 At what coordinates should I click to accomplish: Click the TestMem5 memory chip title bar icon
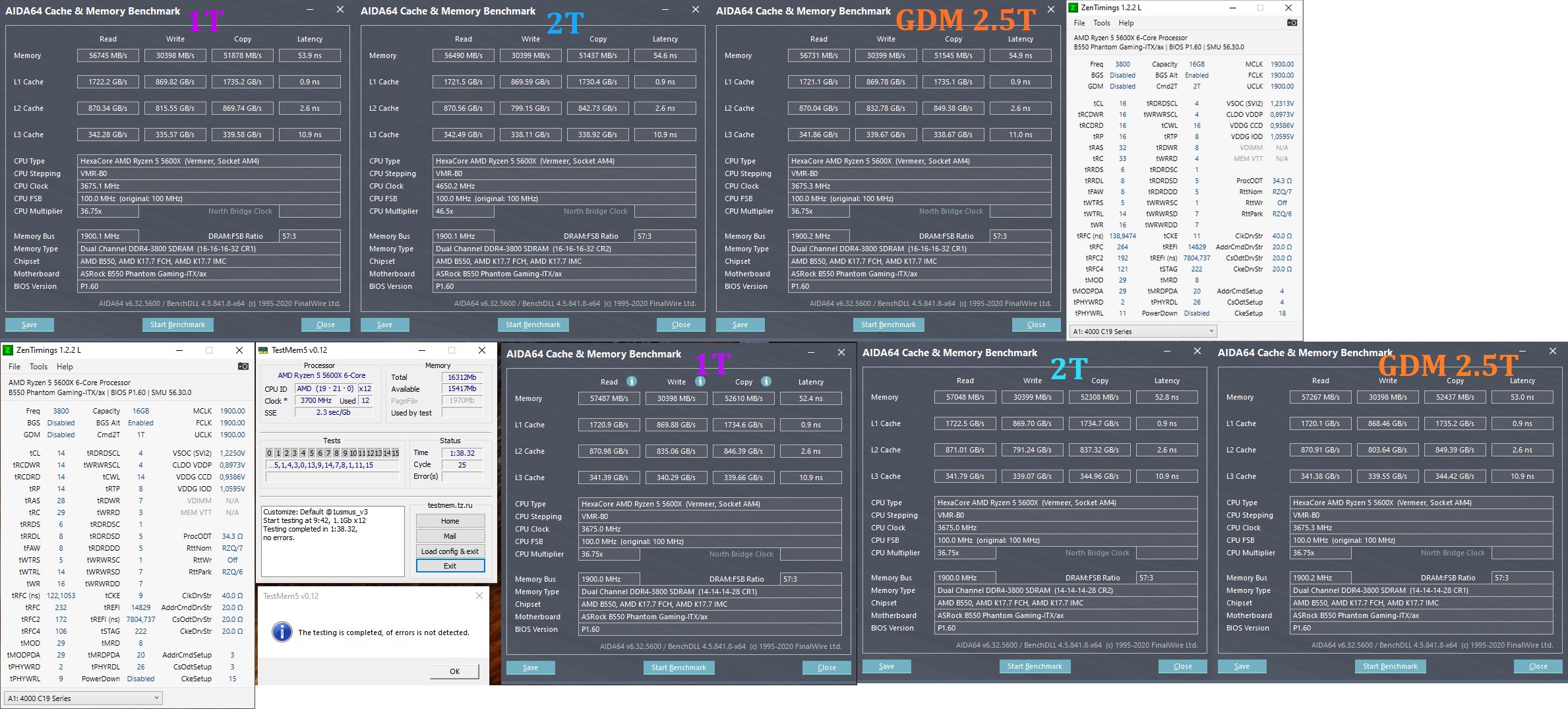coord(263,350)
